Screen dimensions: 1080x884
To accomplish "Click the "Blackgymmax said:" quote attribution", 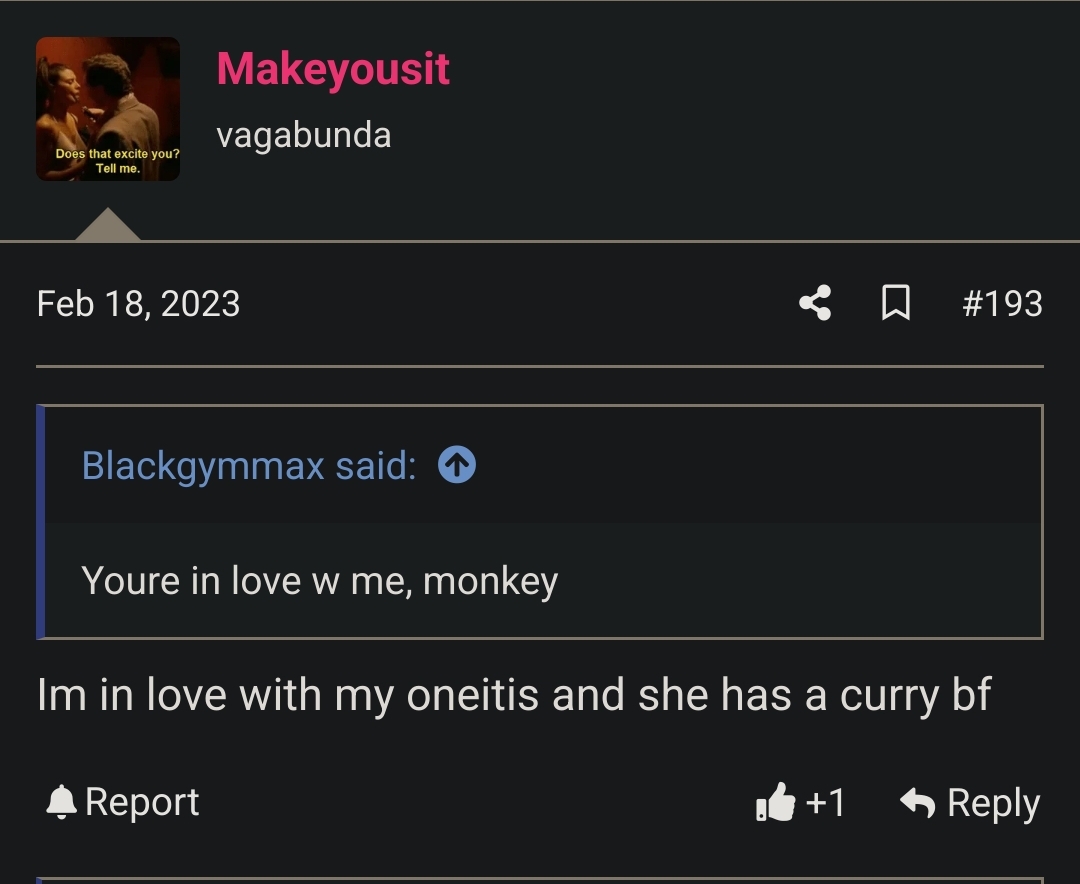I will pos(248,465).
